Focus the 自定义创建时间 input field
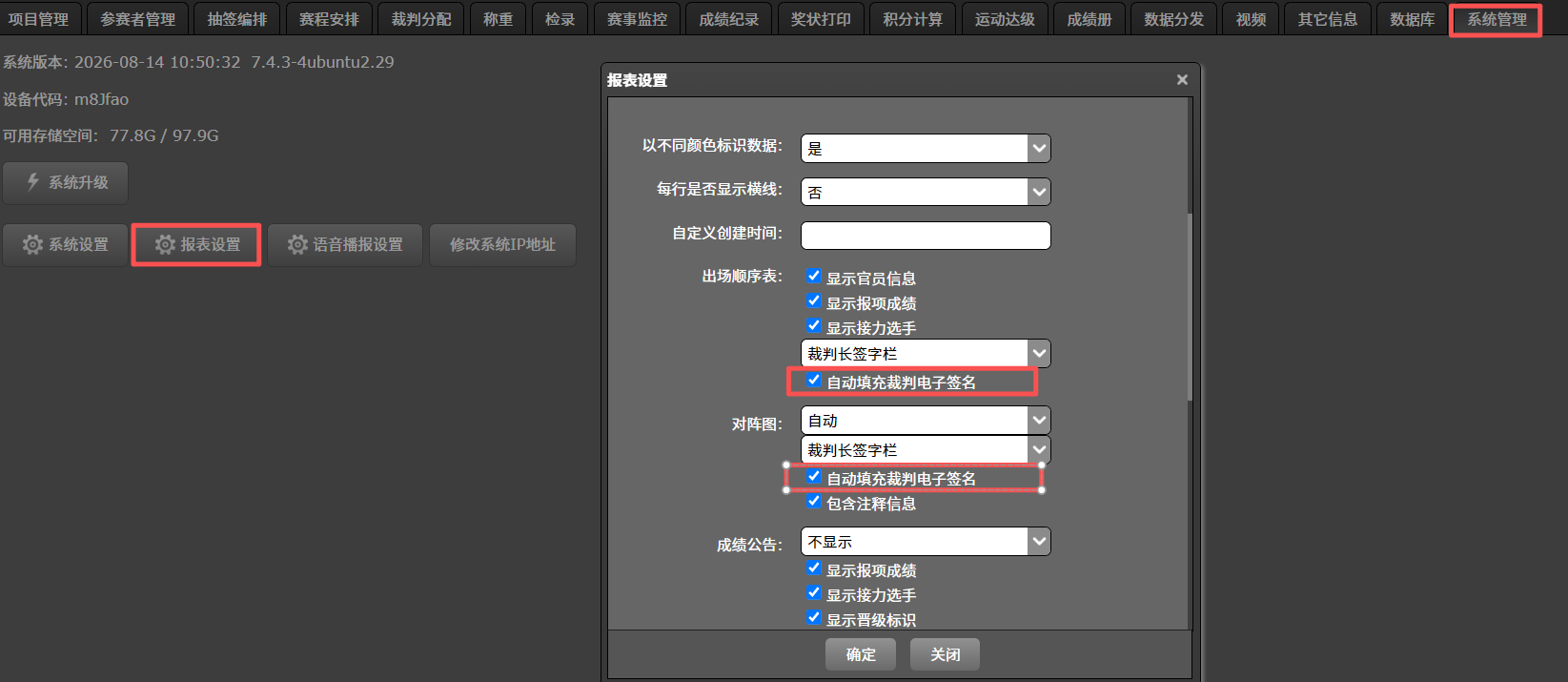 (926, 236)
